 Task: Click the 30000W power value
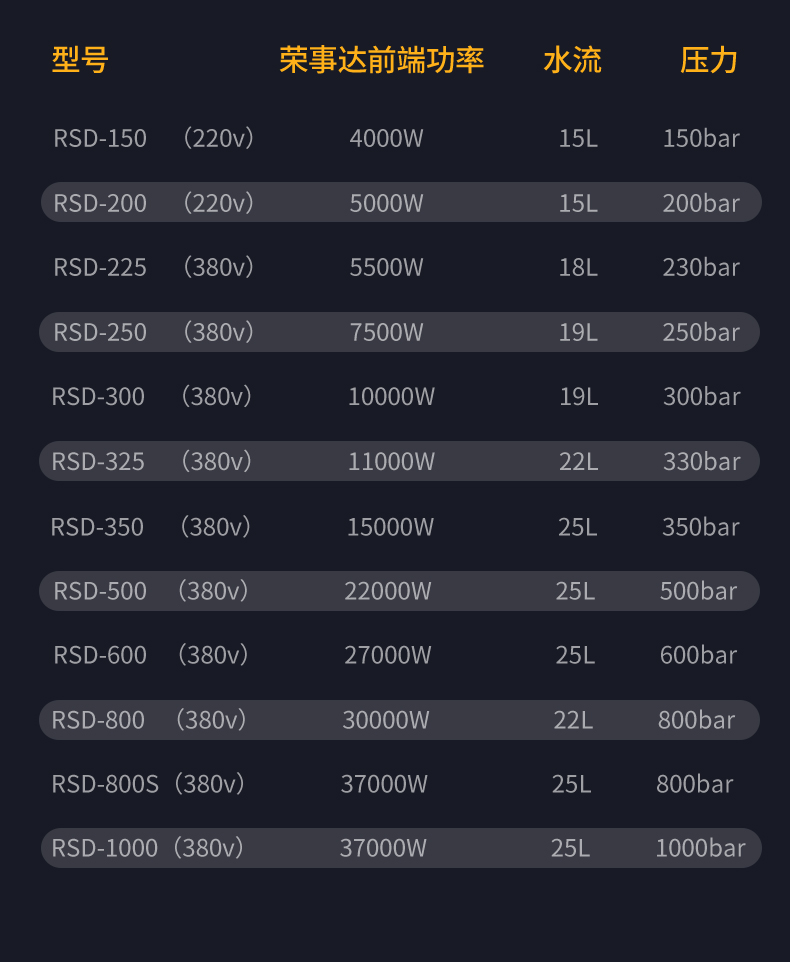tap(386, 720)
